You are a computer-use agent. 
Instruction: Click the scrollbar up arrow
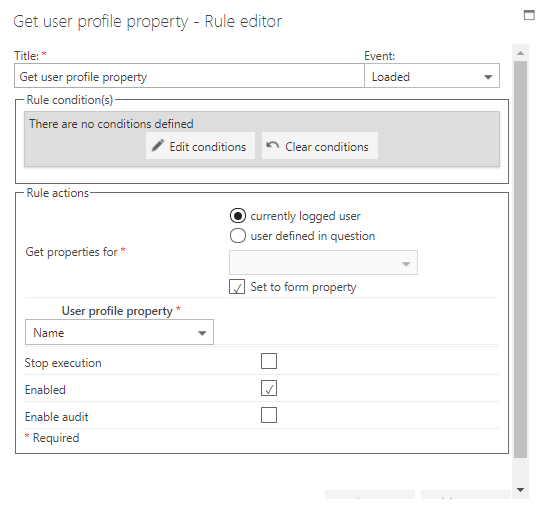tap(520, 53)
